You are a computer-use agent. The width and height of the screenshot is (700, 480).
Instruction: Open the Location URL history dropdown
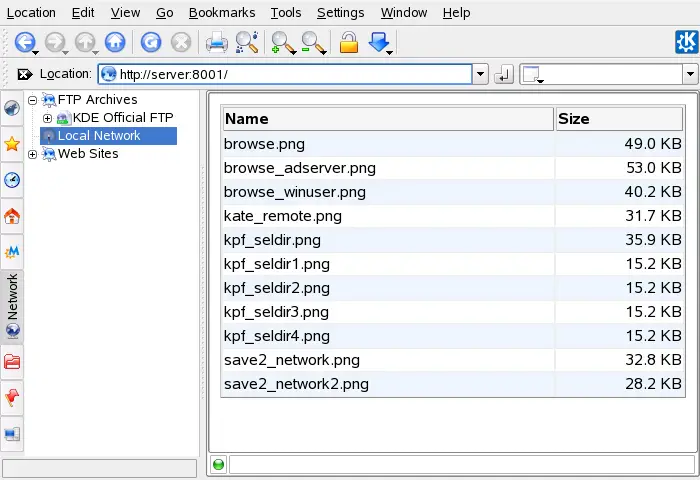tap(480, 75)
